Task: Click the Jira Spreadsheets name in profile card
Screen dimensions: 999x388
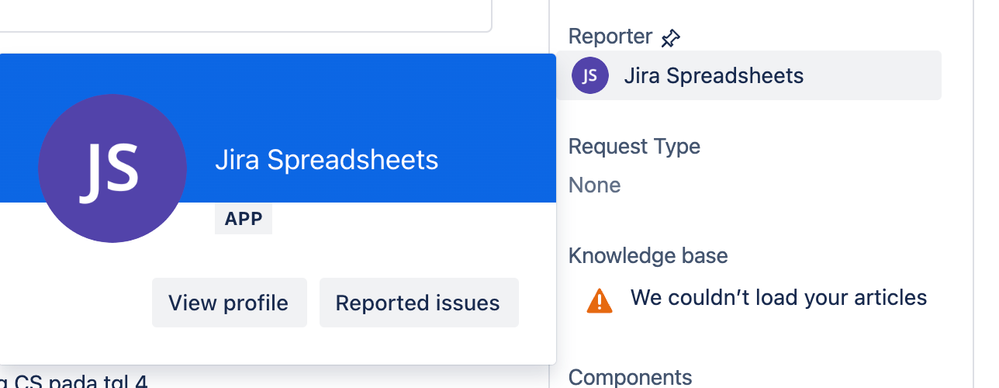Action: [326, 160]
